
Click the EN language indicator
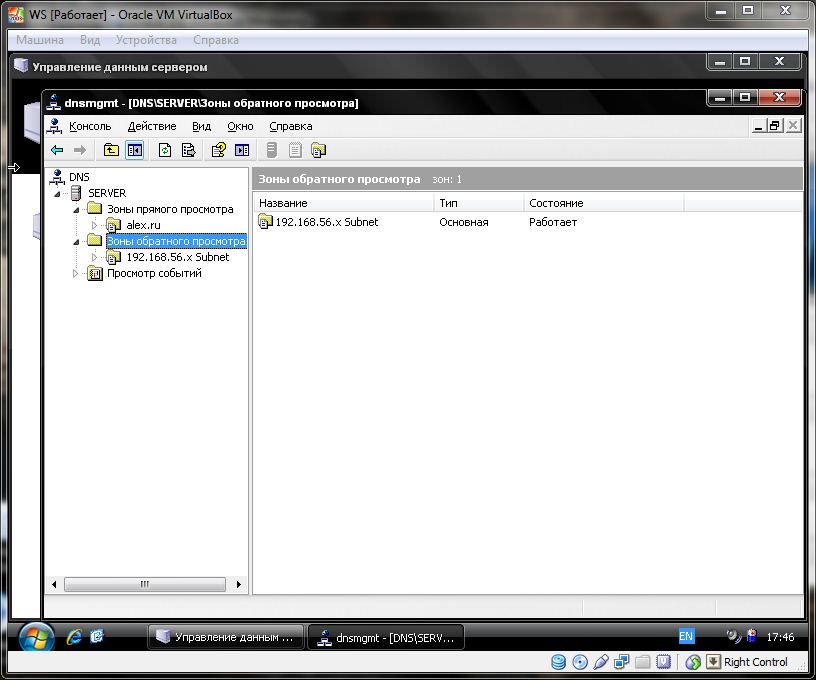click(x=686, y=636)
